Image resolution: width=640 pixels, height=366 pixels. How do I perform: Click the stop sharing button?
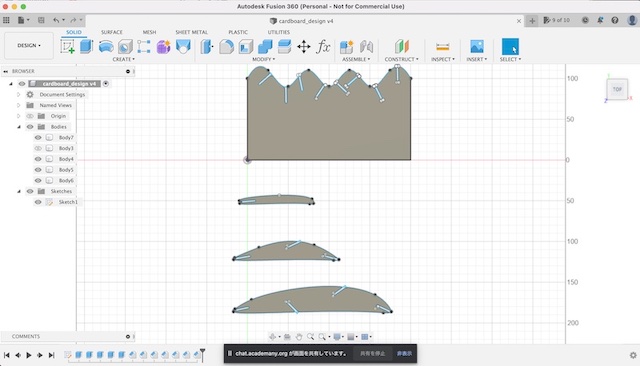(x=372, y=353)
